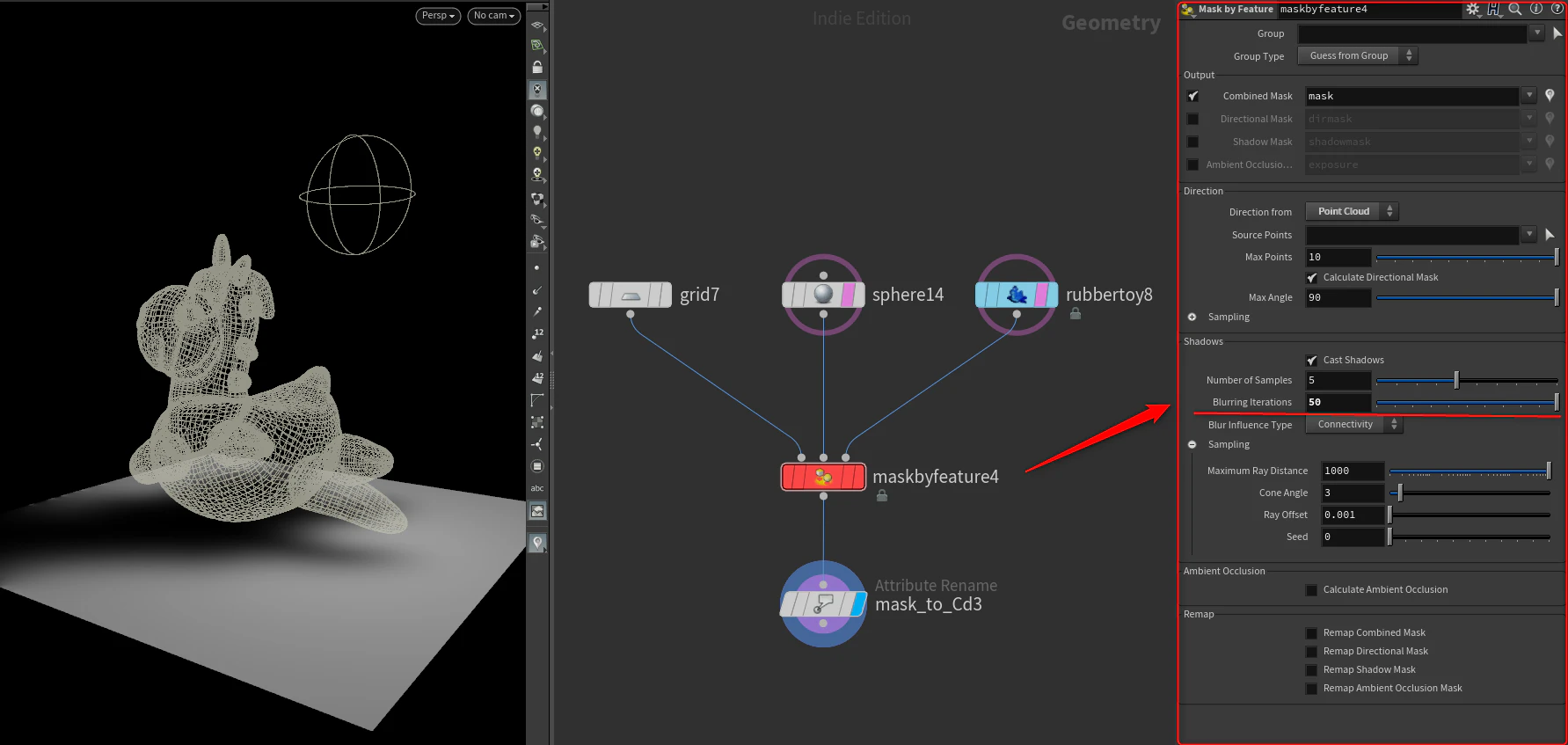Select the mask_to_Cd3 Attribute Rename node
The width and height of the screenshot is (1568, 745).
pyautogui.click(x=823, y=604)
